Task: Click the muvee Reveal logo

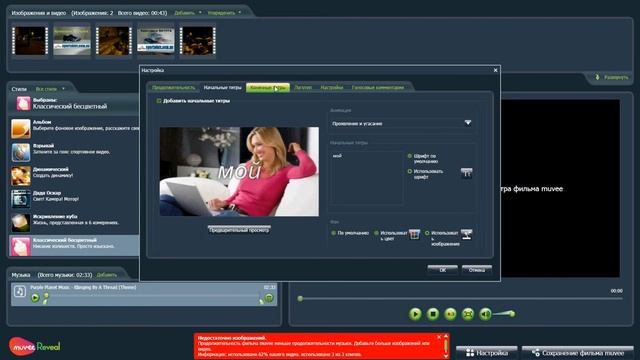Action: tap(34, 347)
